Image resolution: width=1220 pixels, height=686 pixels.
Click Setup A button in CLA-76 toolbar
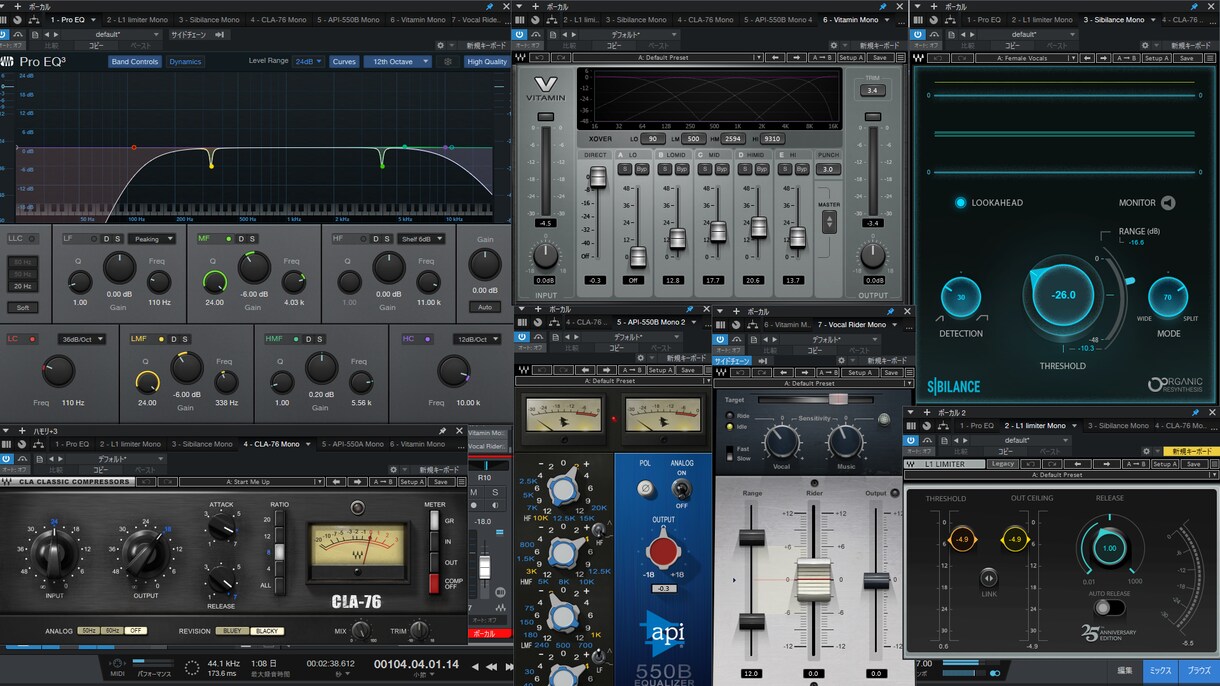[x=411, y=482]
